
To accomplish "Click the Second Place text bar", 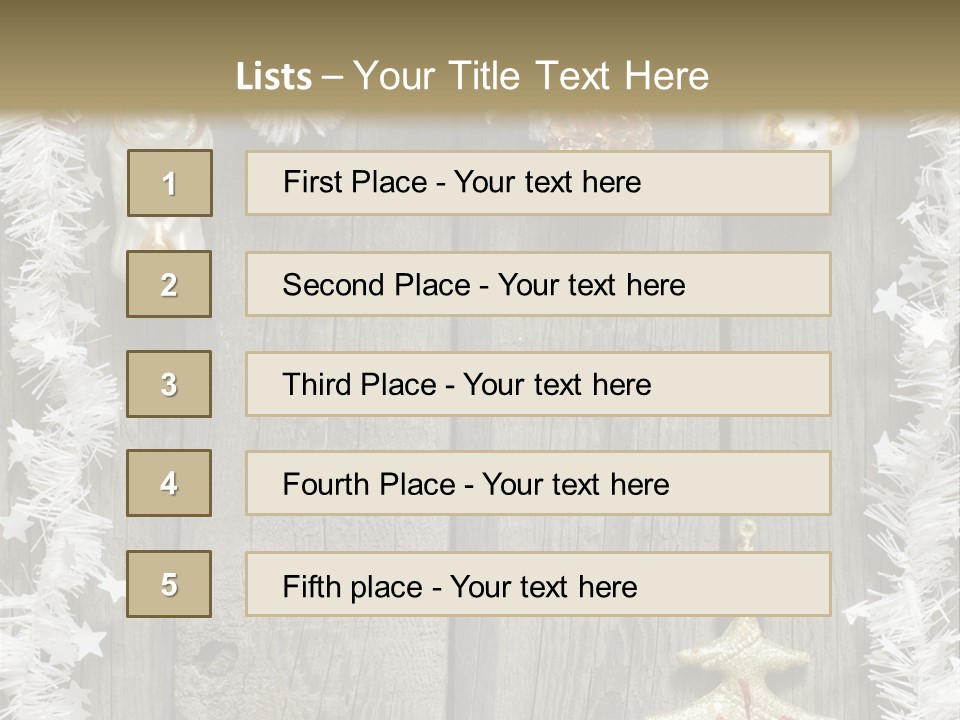I will [538, 284].
